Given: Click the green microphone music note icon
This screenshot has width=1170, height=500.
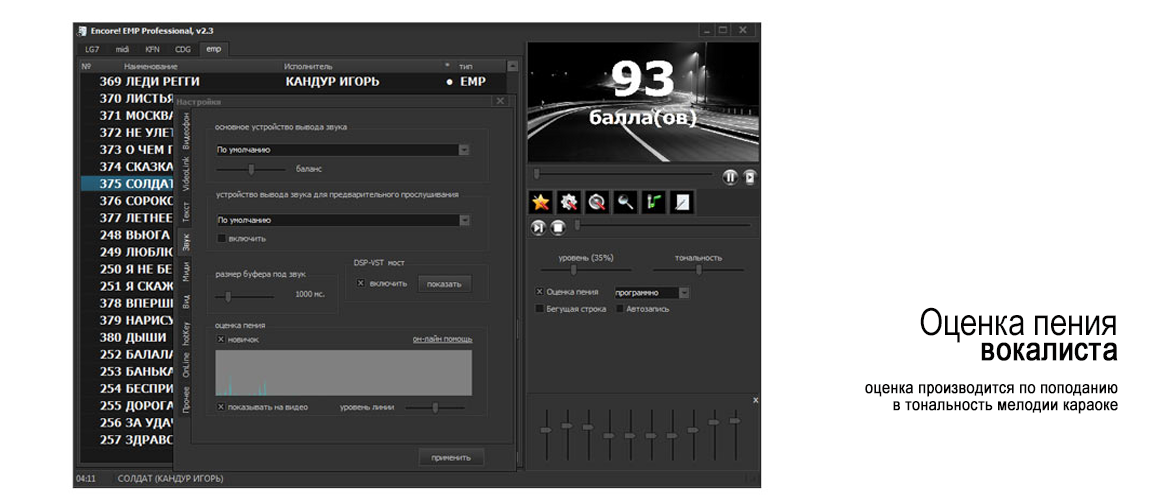Looking at the screenshot, I should click(654, 202).
